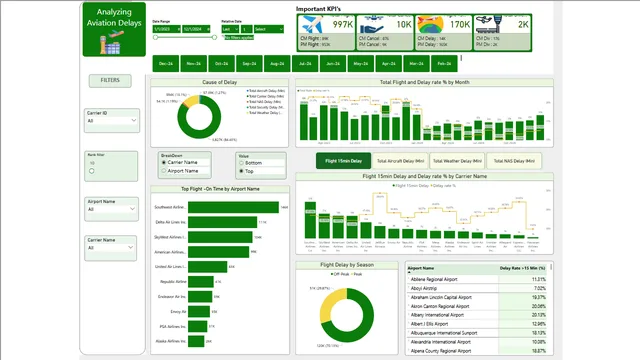Click the 'Aboyi Airstrip' table row
The width and height of the screenshot is (640, 360).
click(x=477, y=288)
